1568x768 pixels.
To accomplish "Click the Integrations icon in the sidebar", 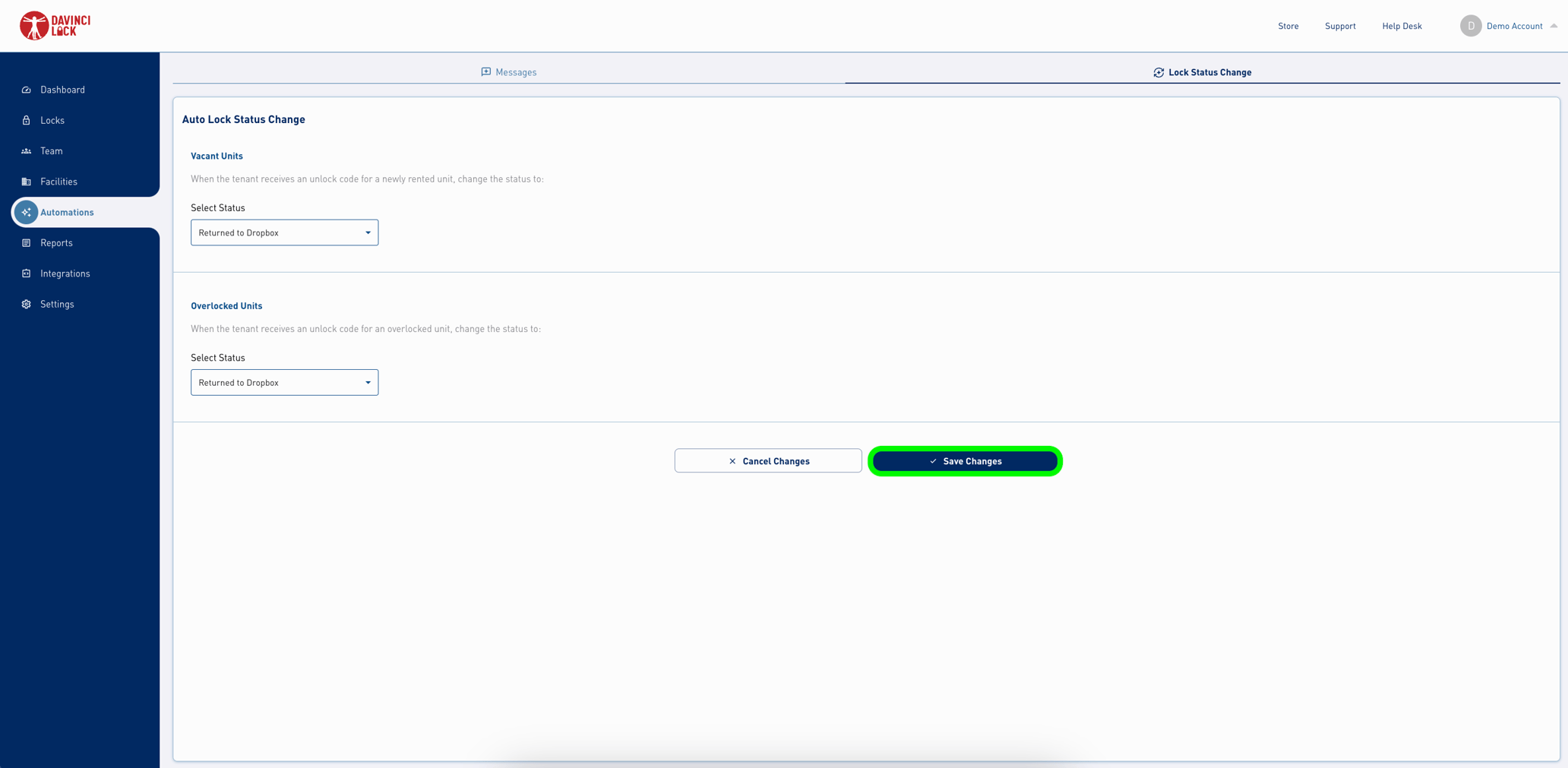I will (26, 273).
